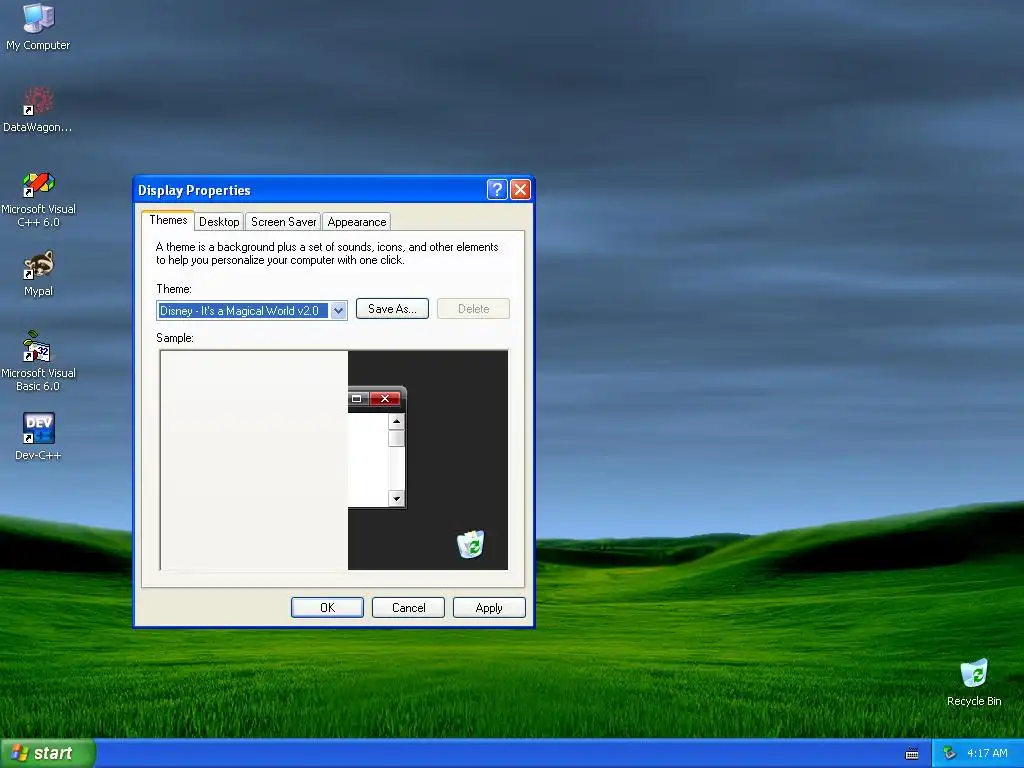Open the Start menu
Image resolution: width=1024 pixels, height=768 pixels.
click(47, 753)
